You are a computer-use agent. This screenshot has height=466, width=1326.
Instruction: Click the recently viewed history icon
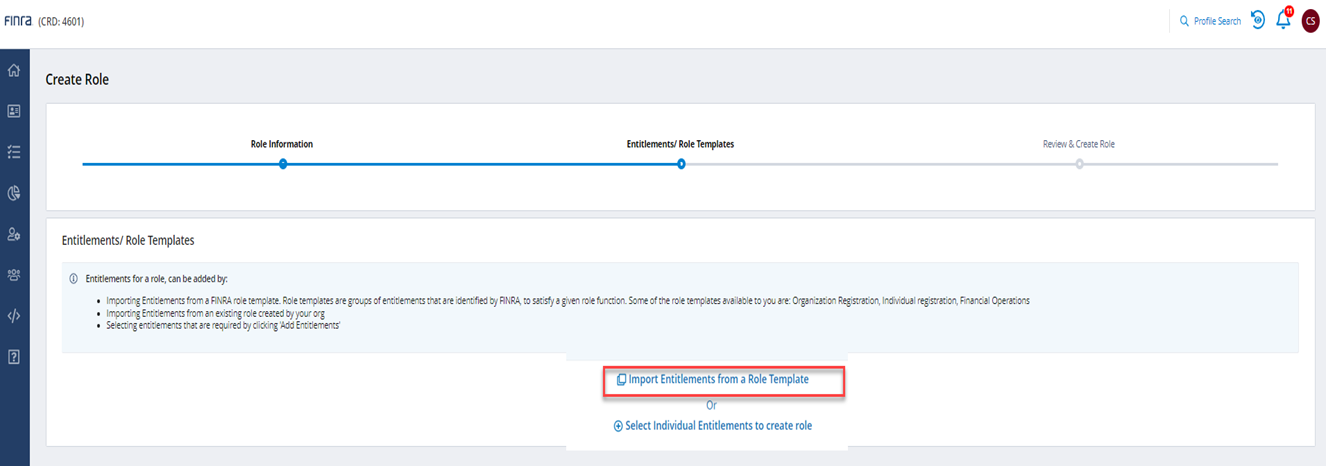[1258, 21]
